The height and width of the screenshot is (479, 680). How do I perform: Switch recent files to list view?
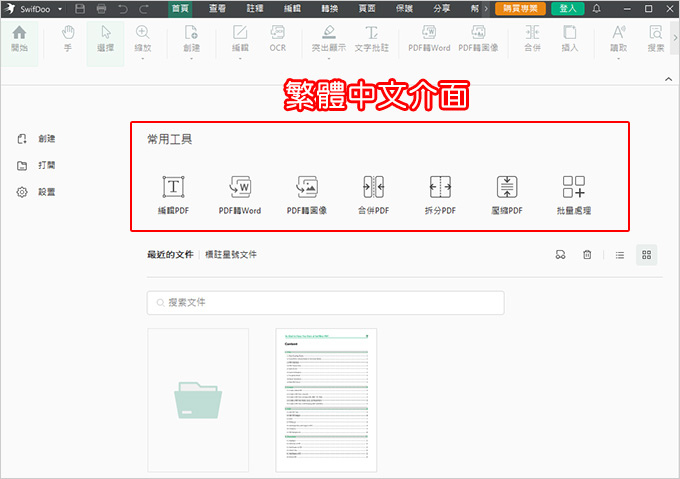620,255
